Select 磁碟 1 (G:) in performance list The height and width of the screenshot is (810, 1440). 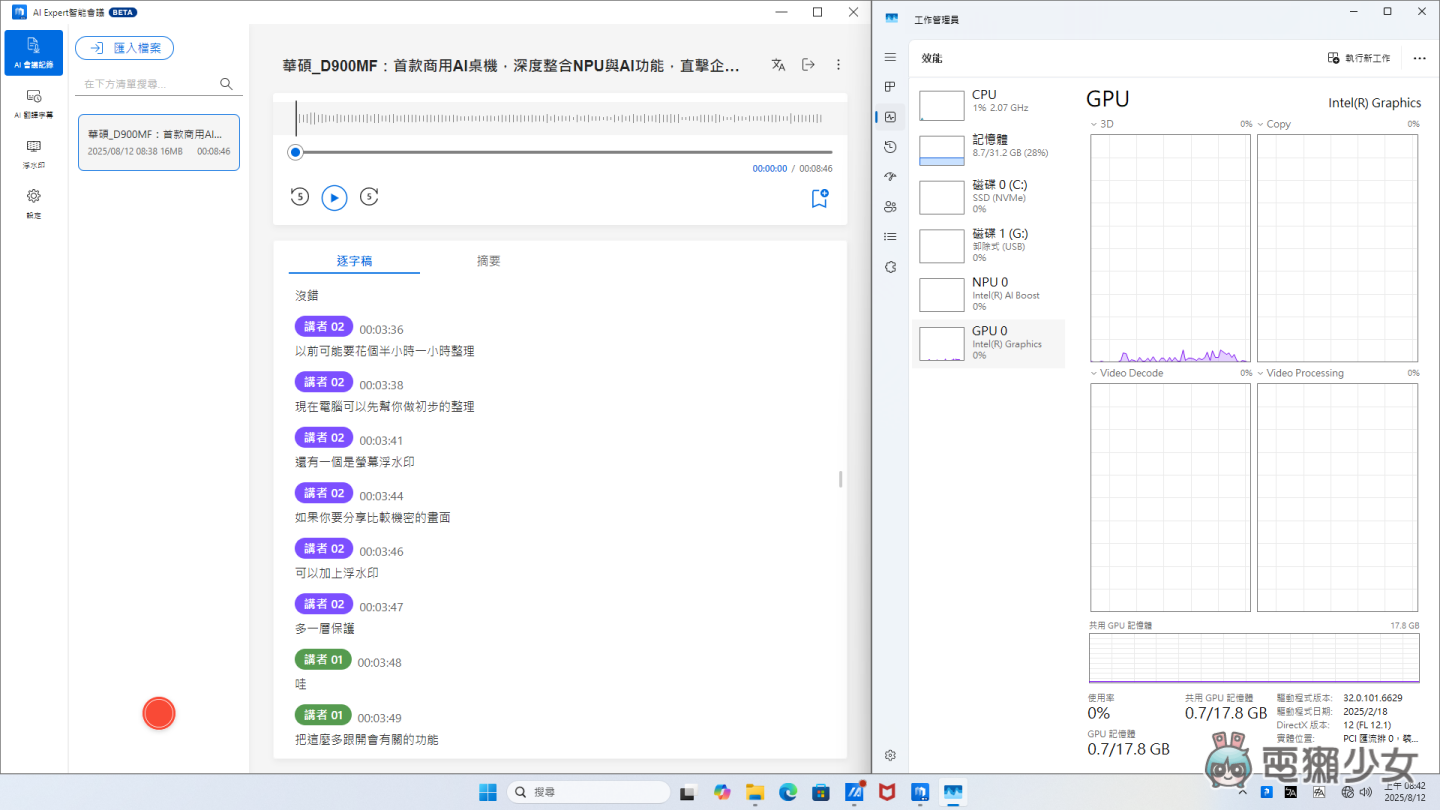tap(988, 245)
